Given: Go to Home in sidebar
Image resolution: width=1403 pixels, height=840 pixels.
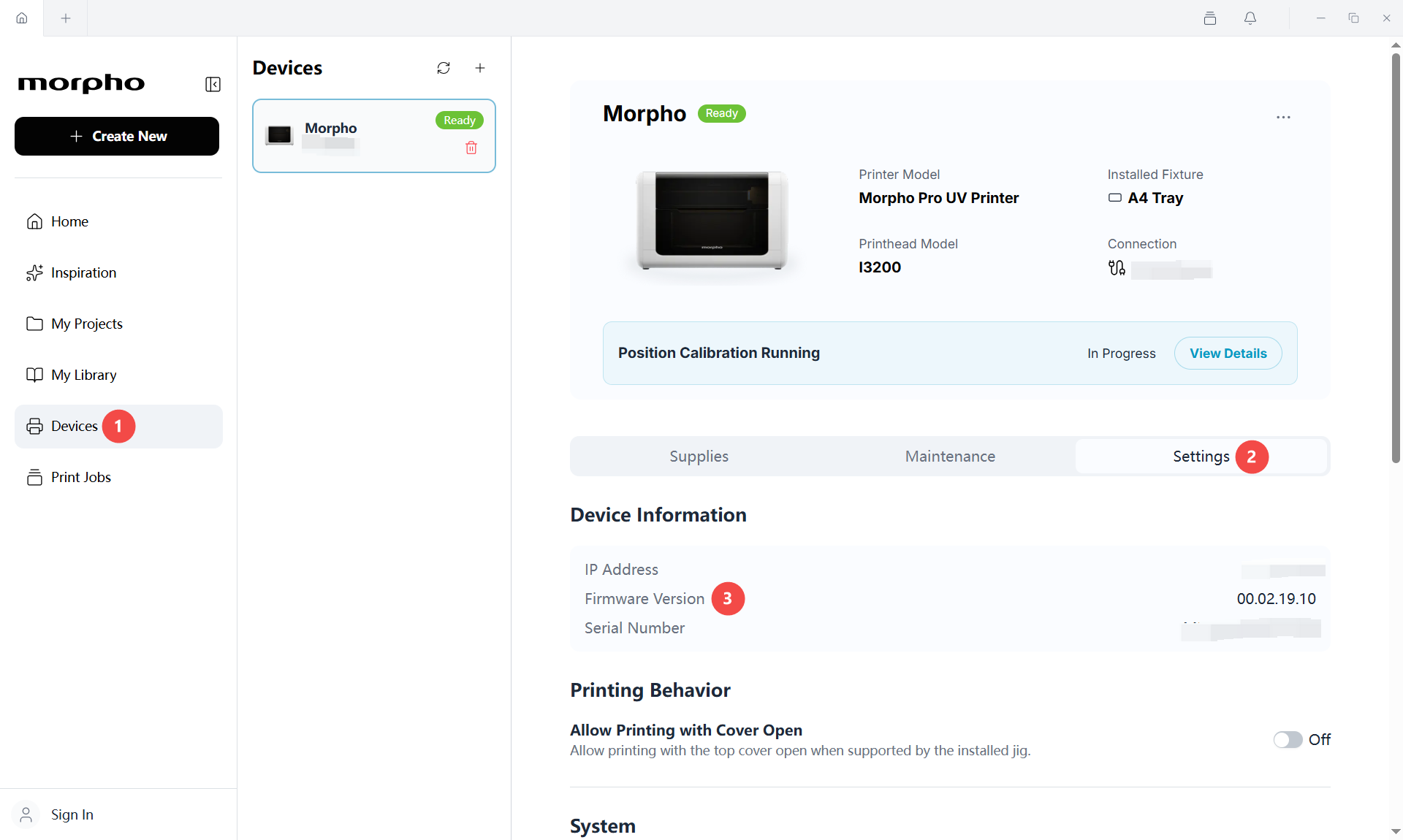Looking at the screenshot, I should pos(118,221).
